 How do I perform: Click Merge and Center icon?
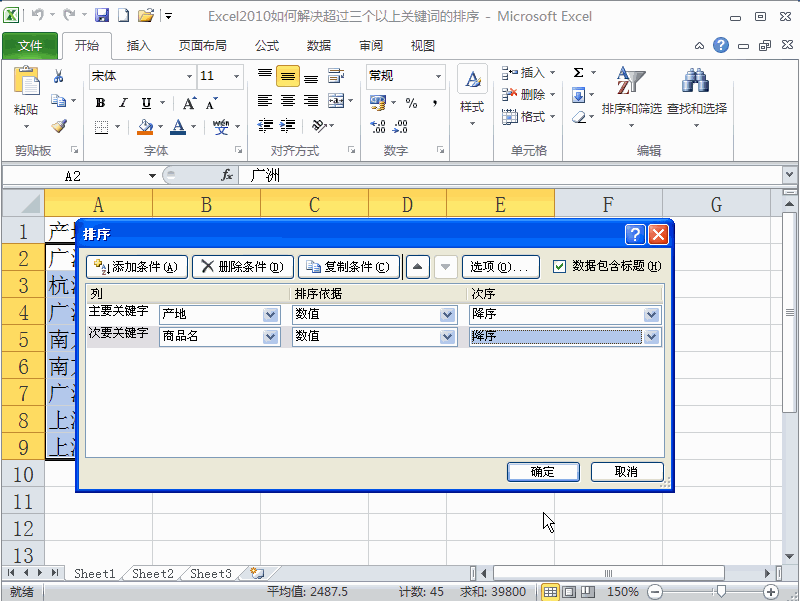[336, 101]
